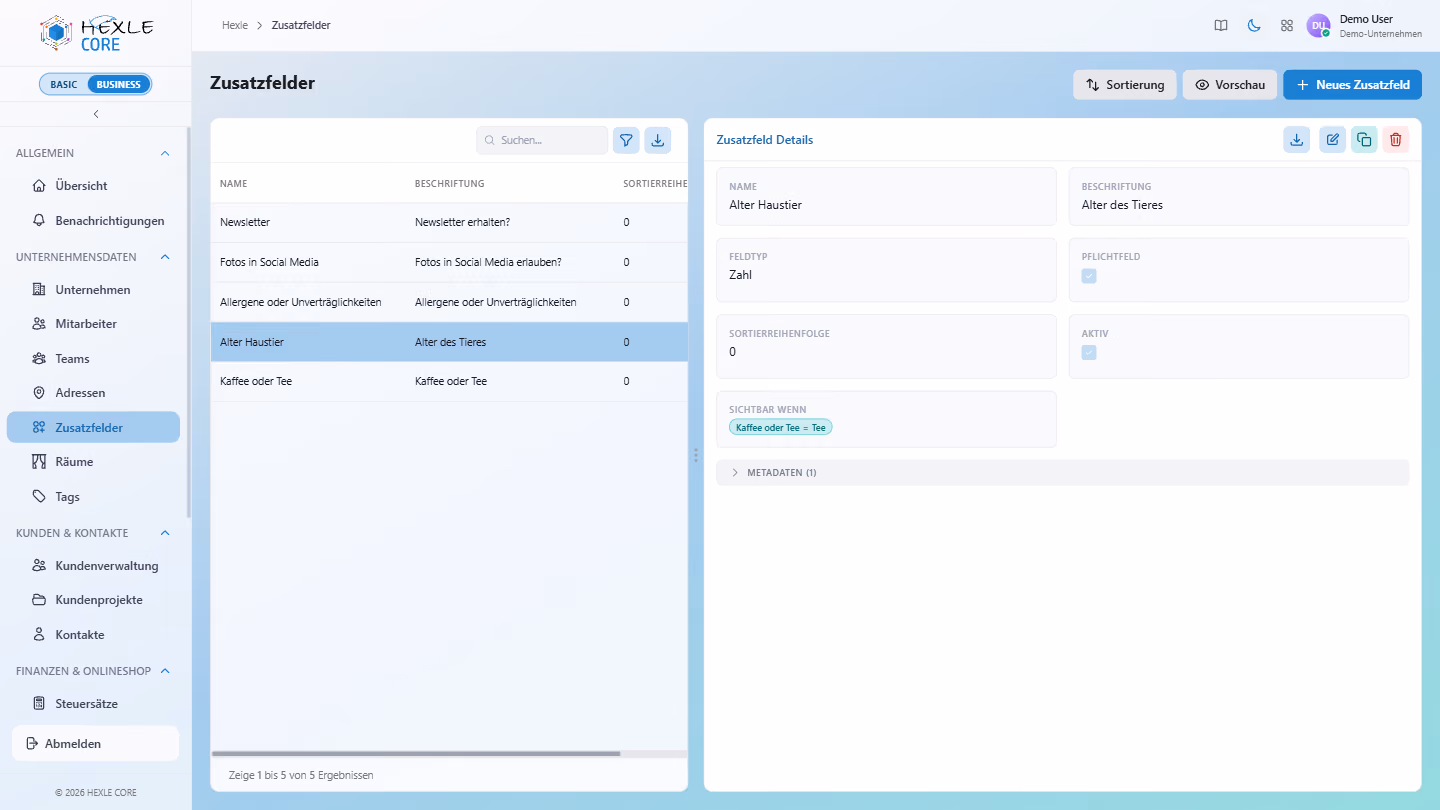Sort by BESCHRIFTUNG column header
The image size is (1440, 810).
(450, 184)
